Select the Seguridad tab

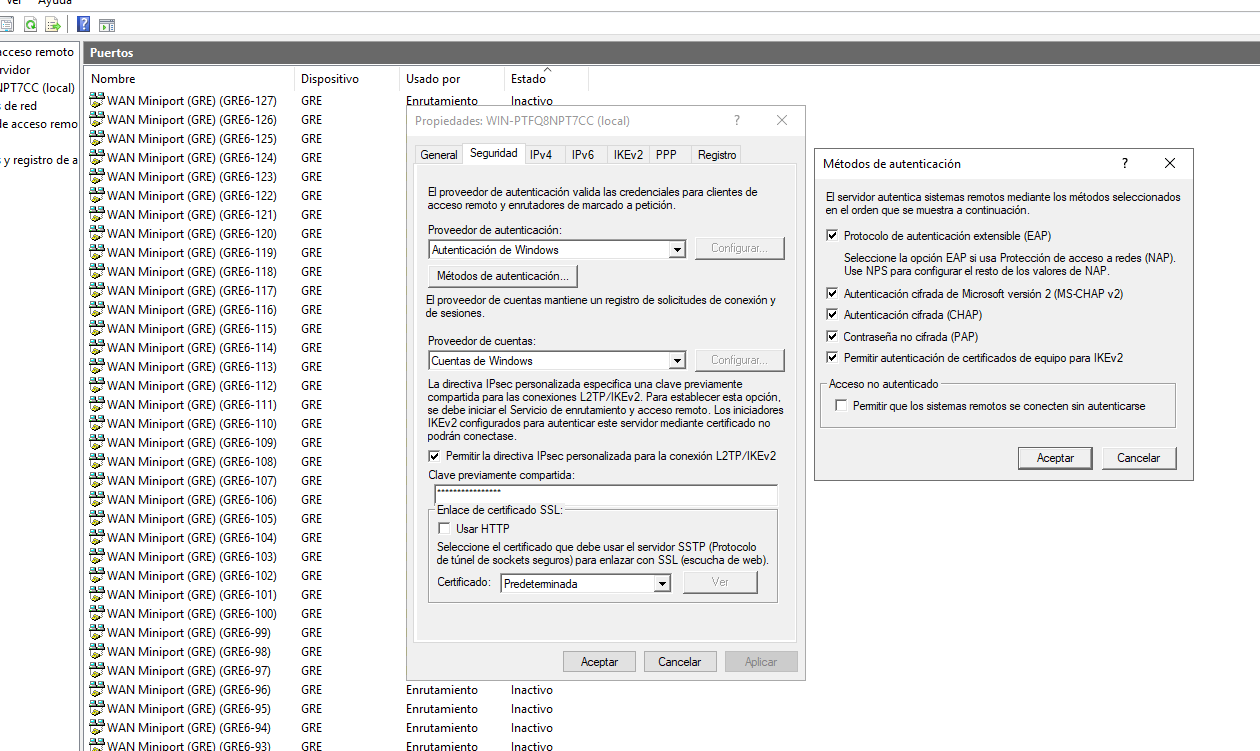494,154
